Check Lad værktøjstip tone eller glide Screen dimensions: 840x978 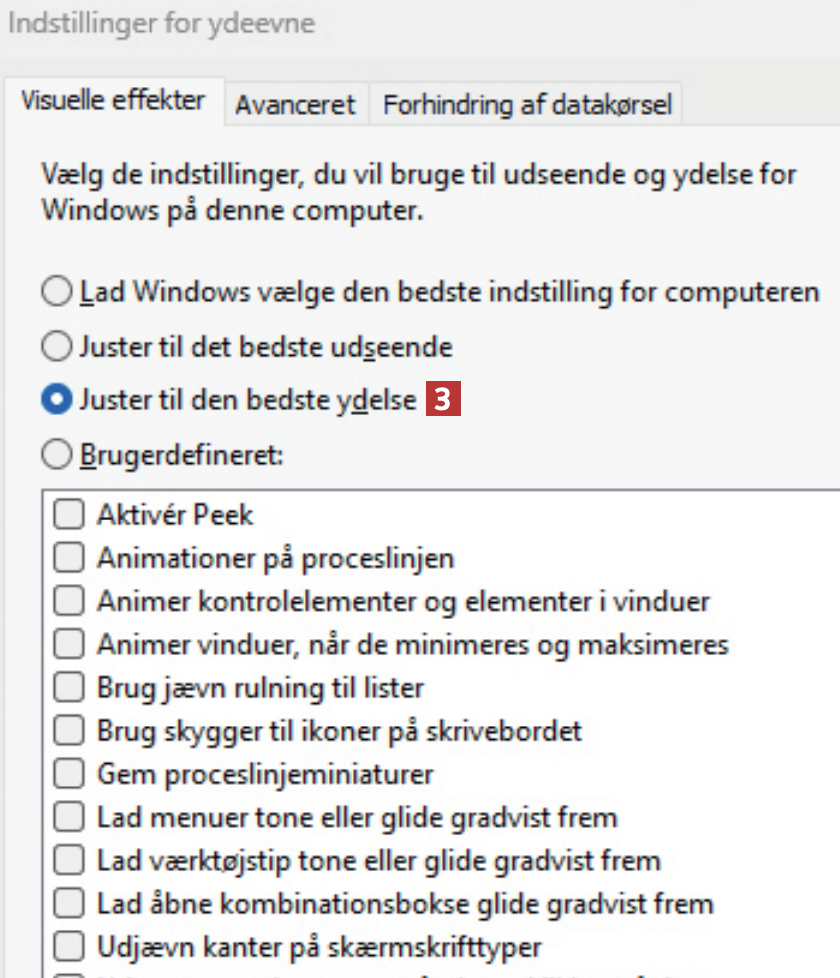(68, 860)
